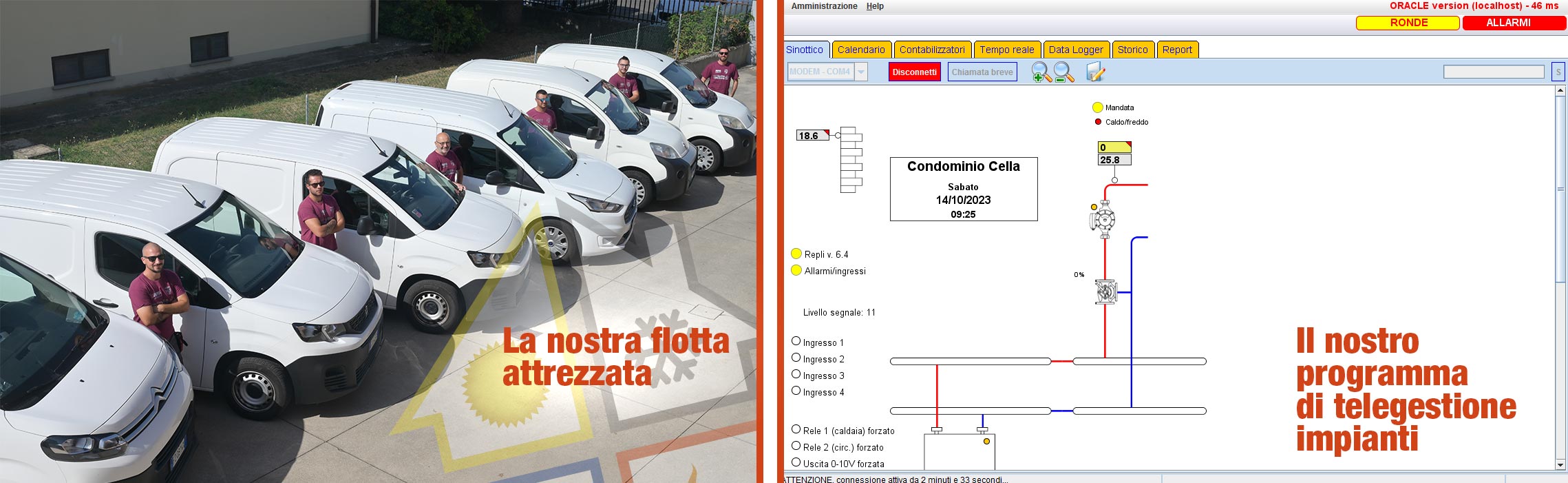Open the Amministrazione menu

pos(824,6)
